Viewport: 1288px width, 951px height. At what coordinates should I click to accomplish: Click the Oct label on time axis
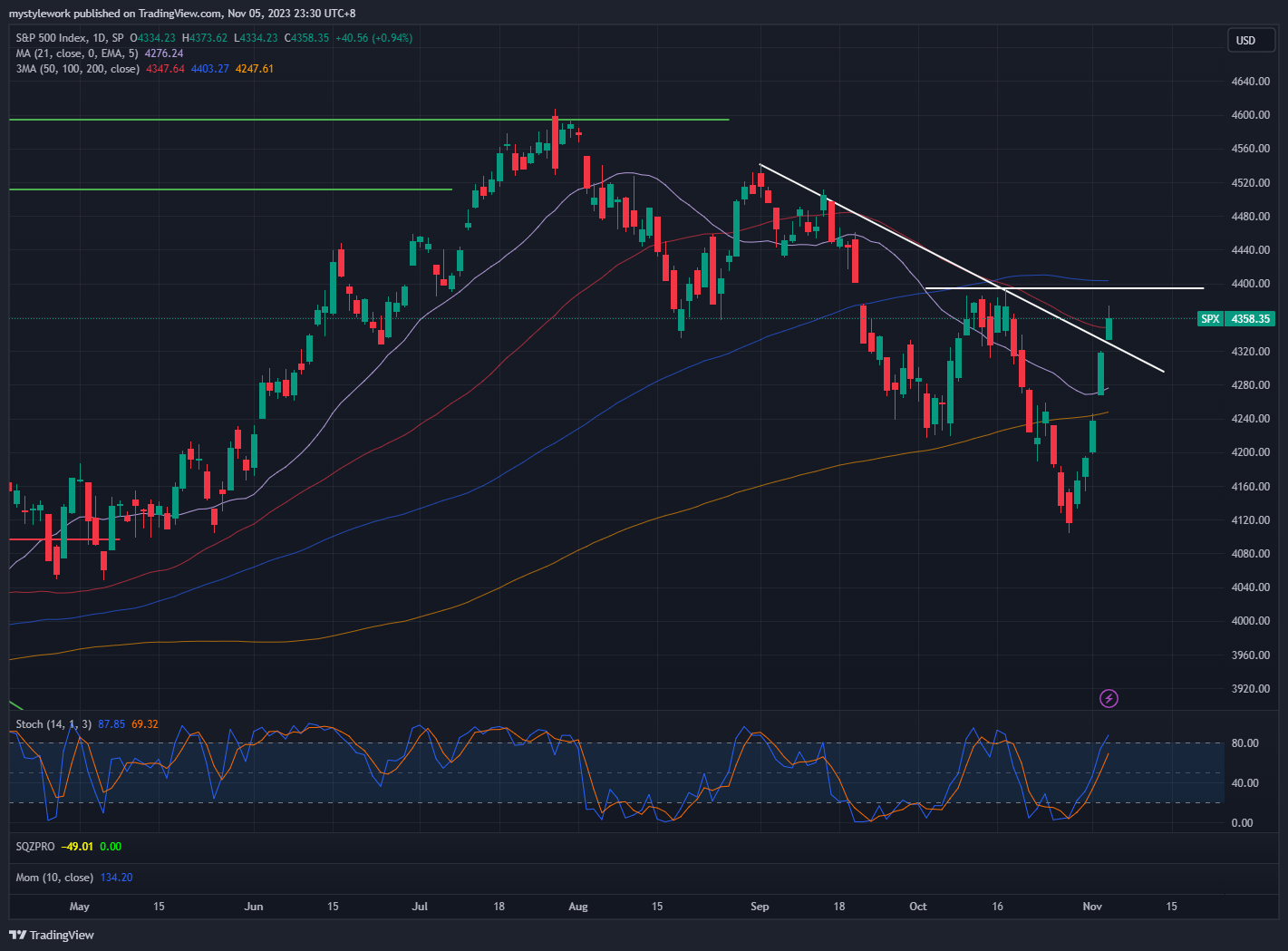point(918,907)
